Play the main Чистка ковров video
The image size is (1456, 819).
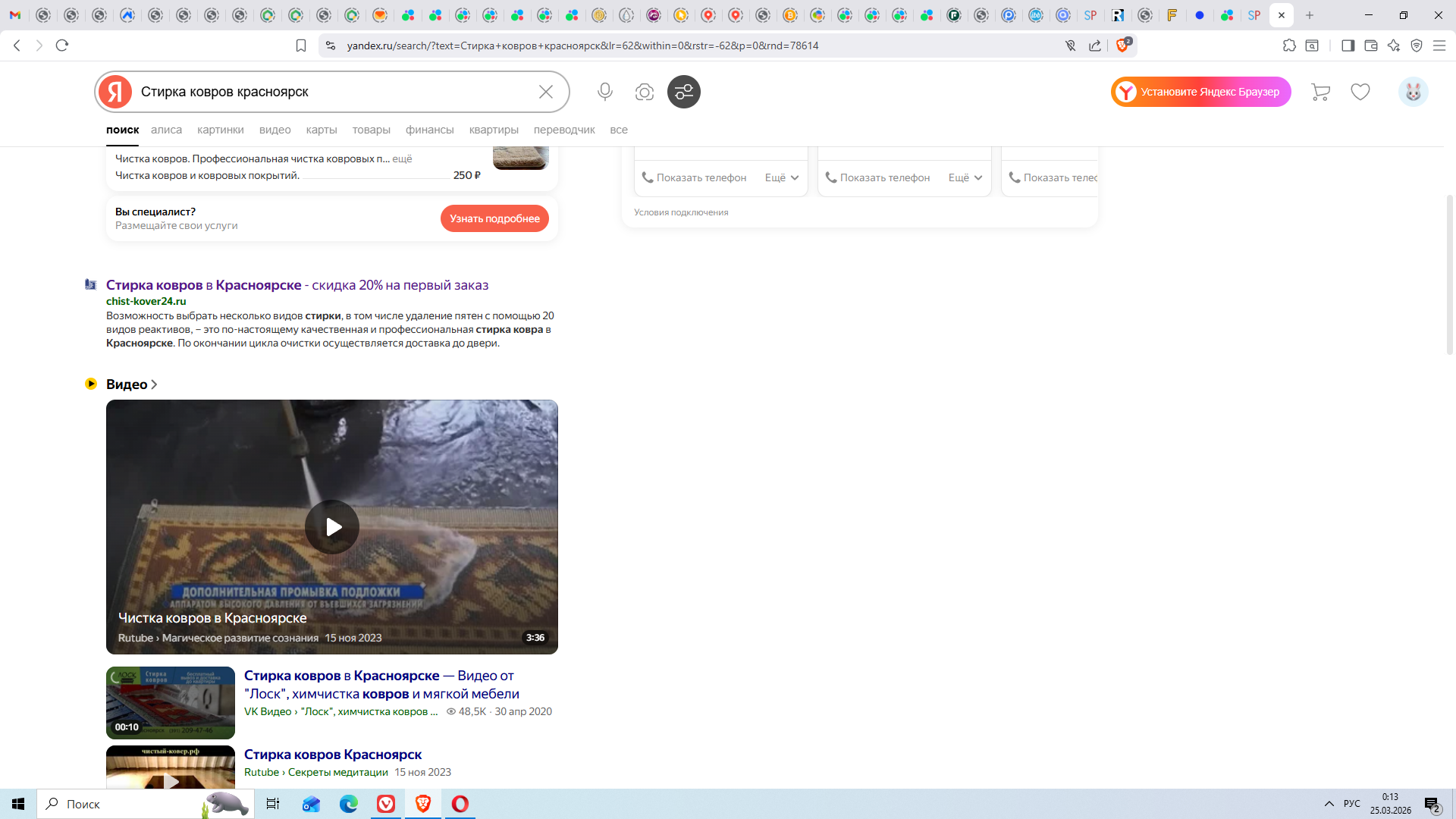point(332,527)
